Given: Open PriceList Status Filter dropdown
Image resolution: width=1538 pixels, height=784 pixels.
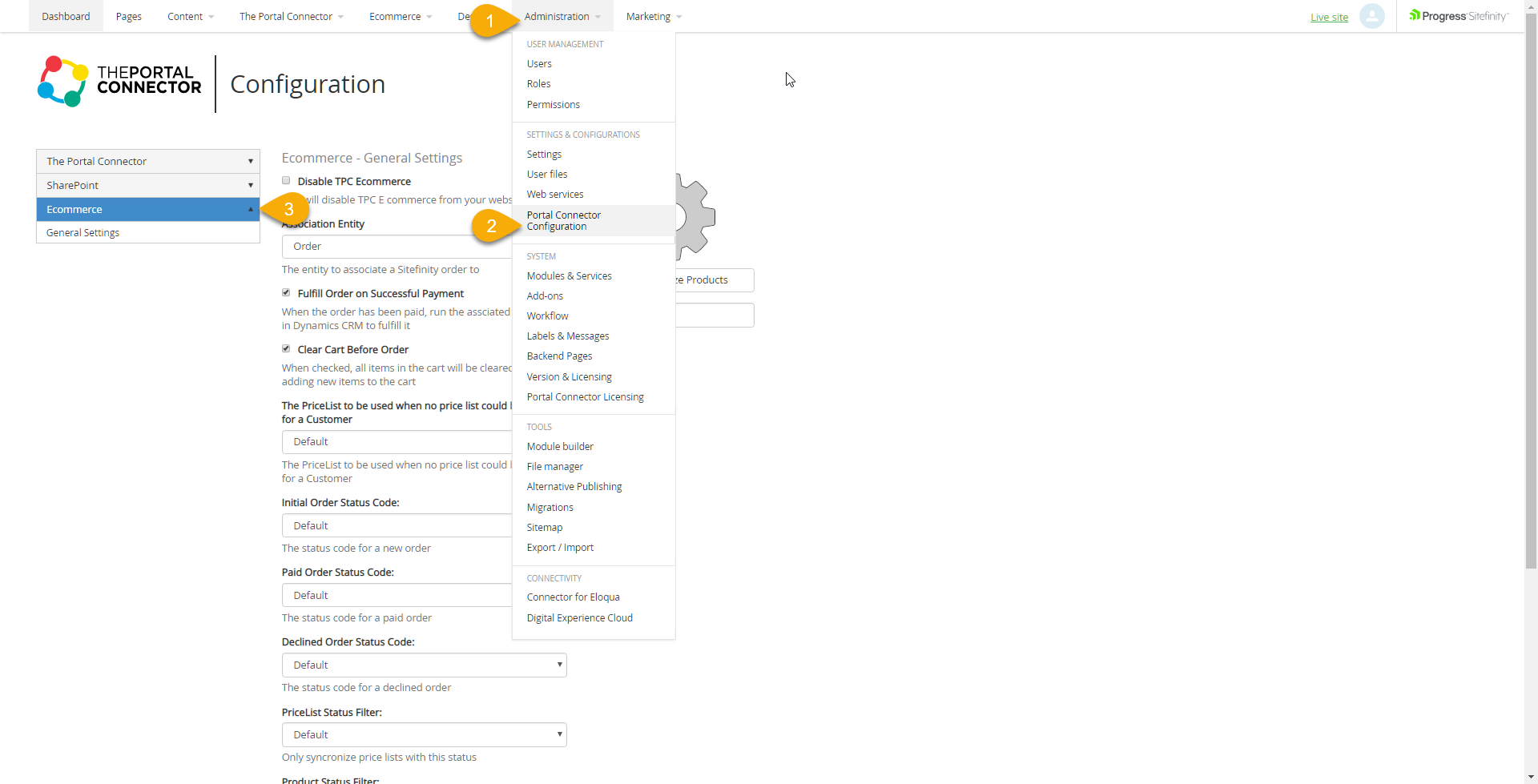Looking at the screenshot, I should click(424, 735).
